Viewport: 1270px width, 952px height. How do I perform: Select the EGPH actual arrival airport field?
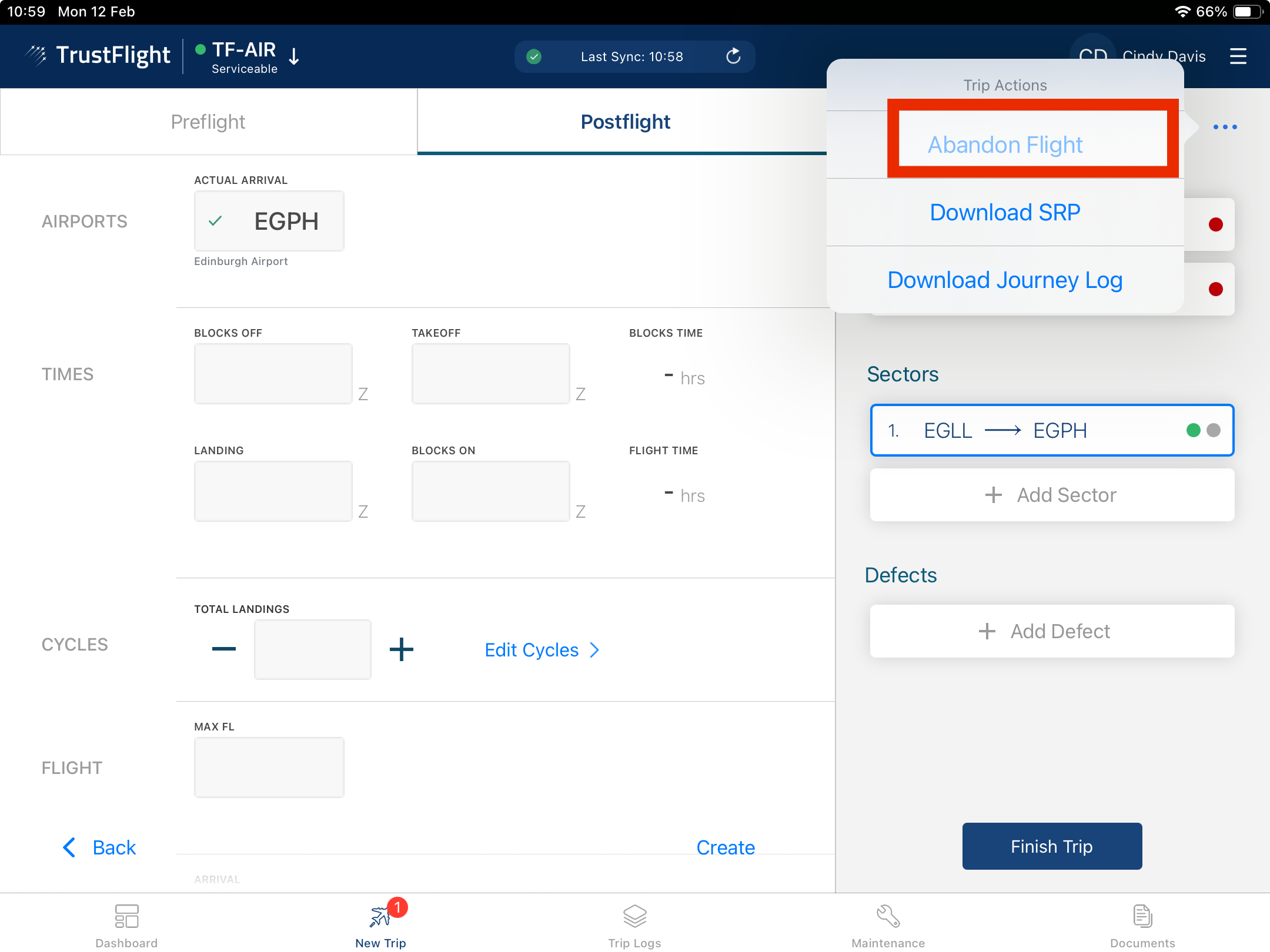[269, 222]
